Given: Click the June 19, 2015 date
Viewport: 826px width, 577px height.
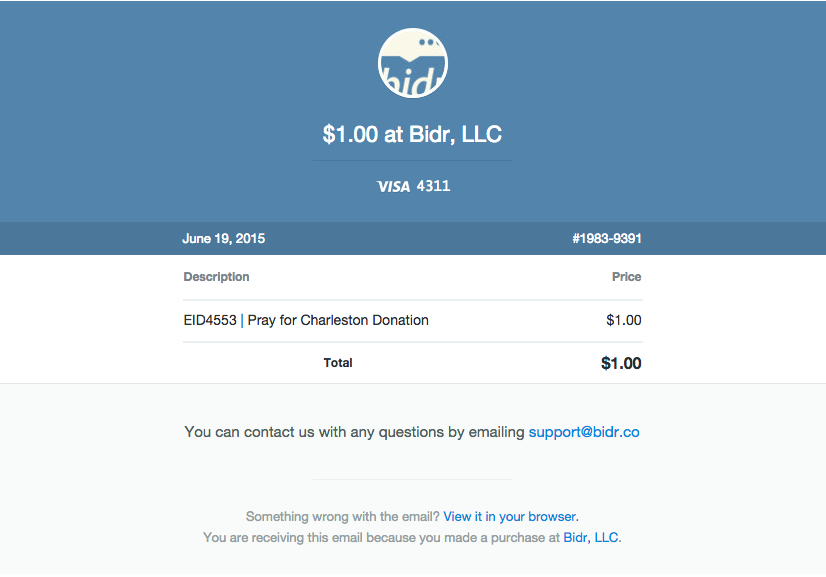Looking at the screenshot, I should [223, 239].
